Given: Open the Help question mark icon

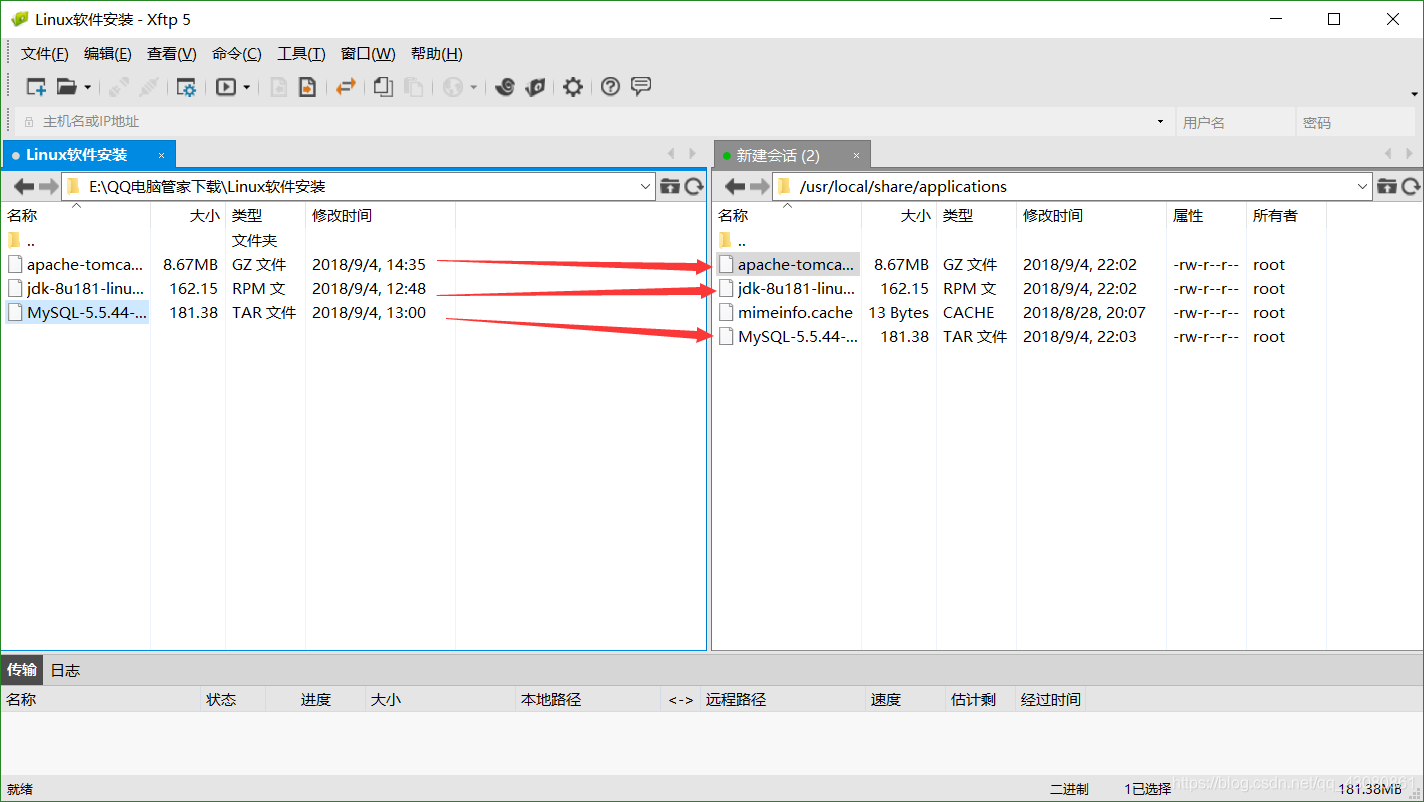Looking at the screenshot, I should coord(610,87).
